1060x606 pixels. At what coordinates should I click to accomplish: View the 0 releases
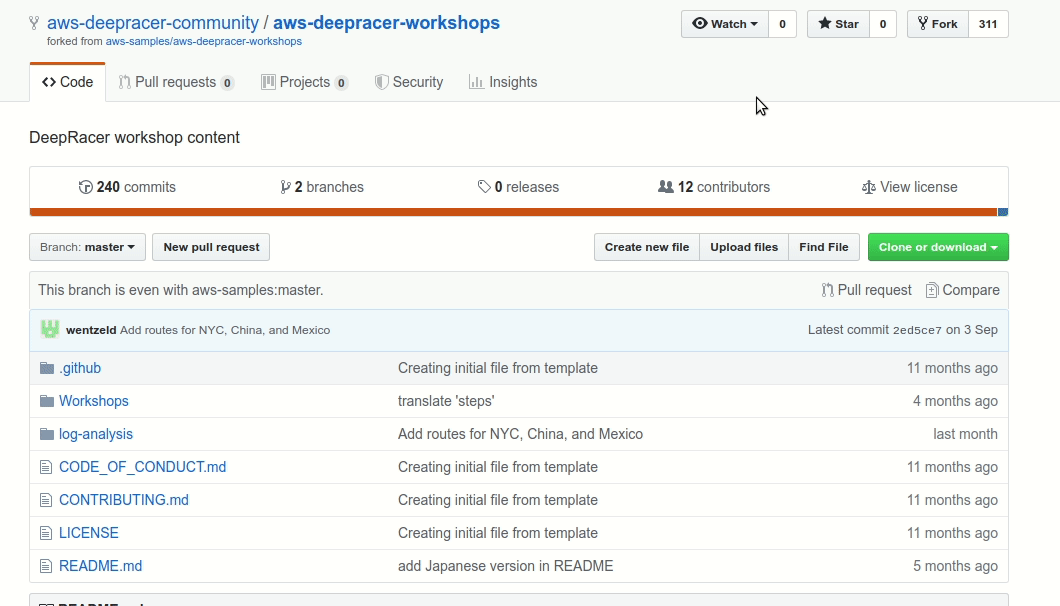coord(519,187)
